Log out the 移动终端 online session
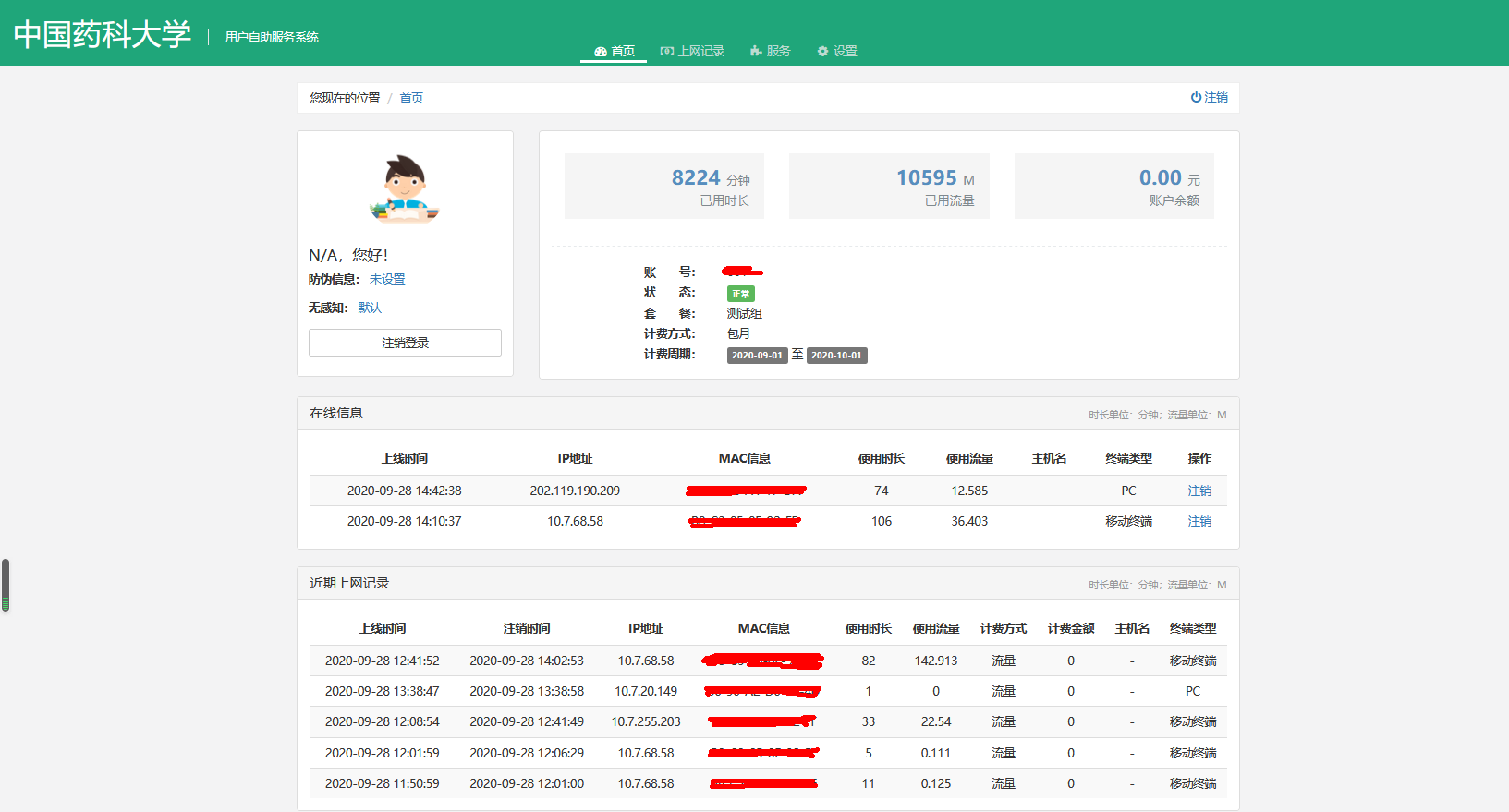The width and height of the screenshot is (1509, 812). coord(1199,521)
